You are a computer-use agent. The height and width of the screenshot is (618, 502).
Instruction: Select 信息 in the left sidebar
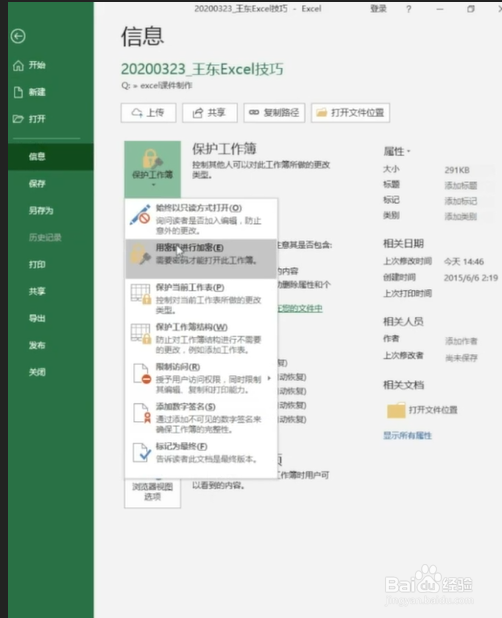tap(51, 156)
